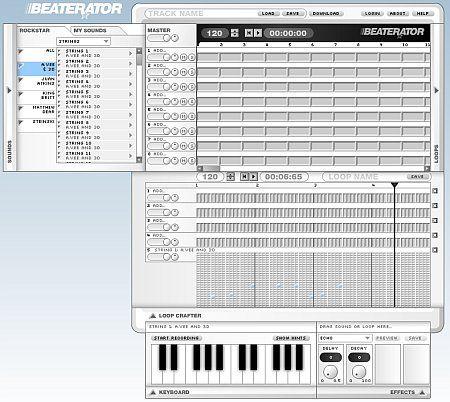Click the Delay knob in the effects panel
Viewport: 450px width, 402px height.
330,372
